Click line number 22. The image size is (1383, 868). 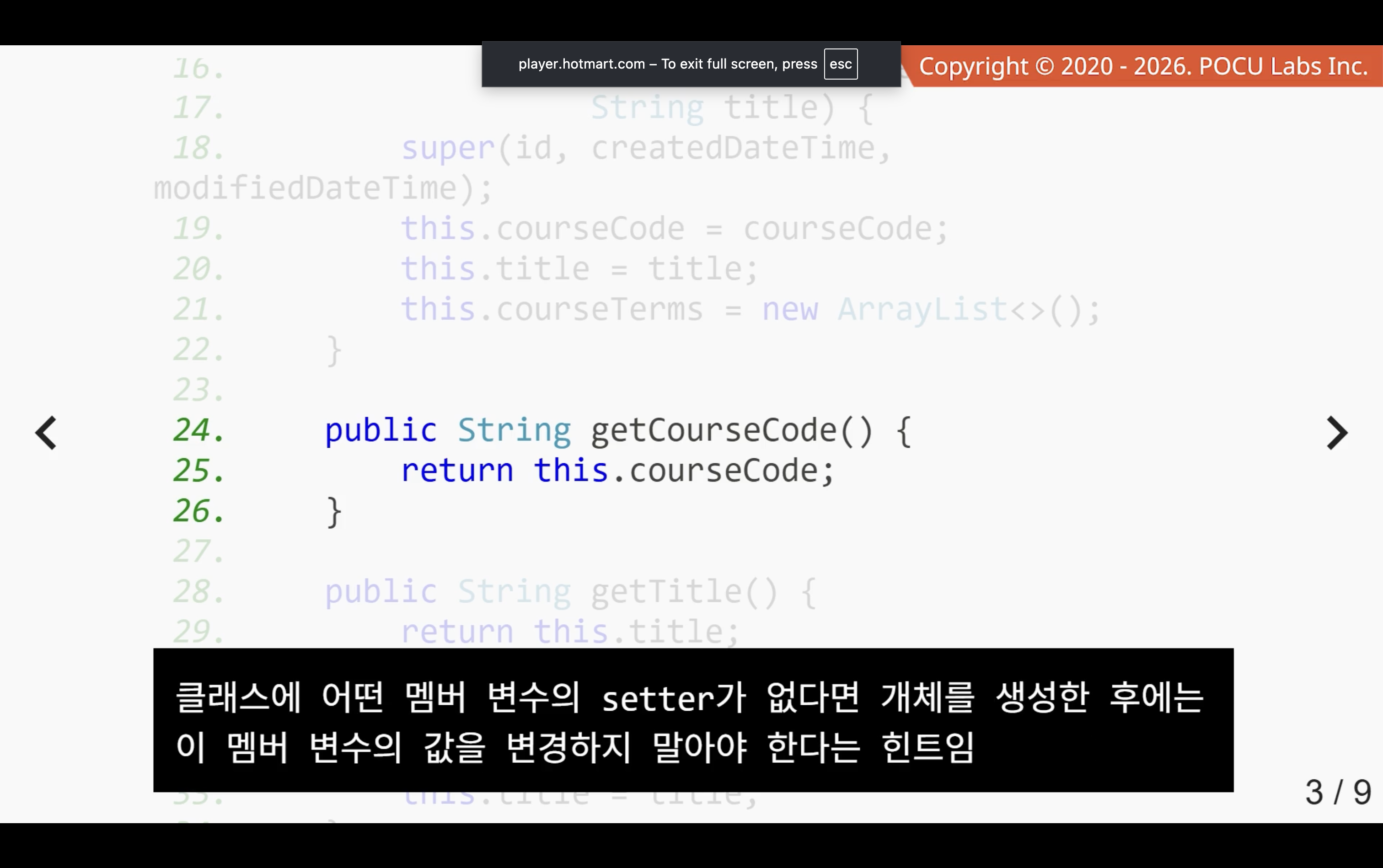(x=198, y=350)
